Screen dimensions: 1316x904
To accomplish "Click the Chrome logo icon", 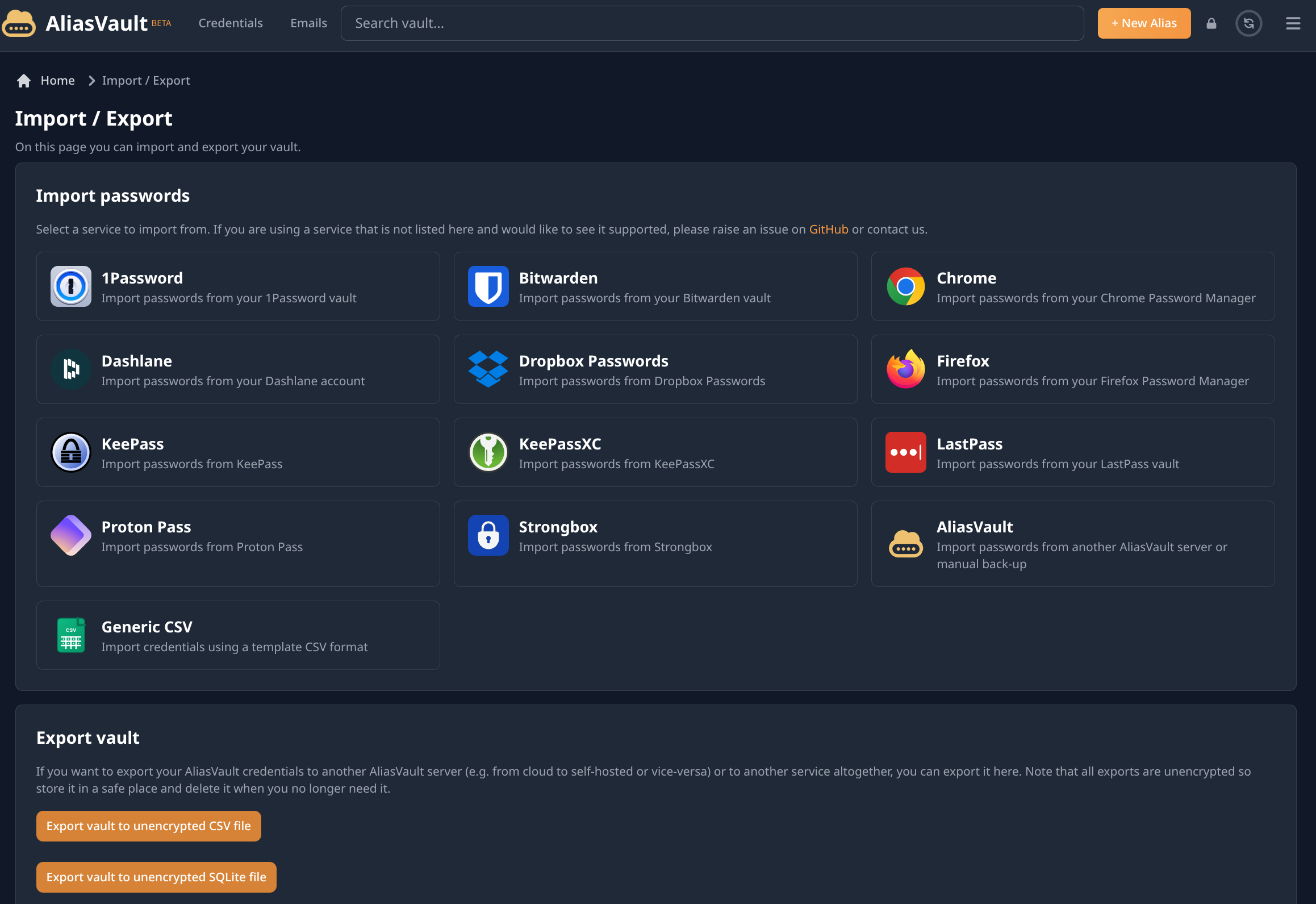I will pos(905,286).
